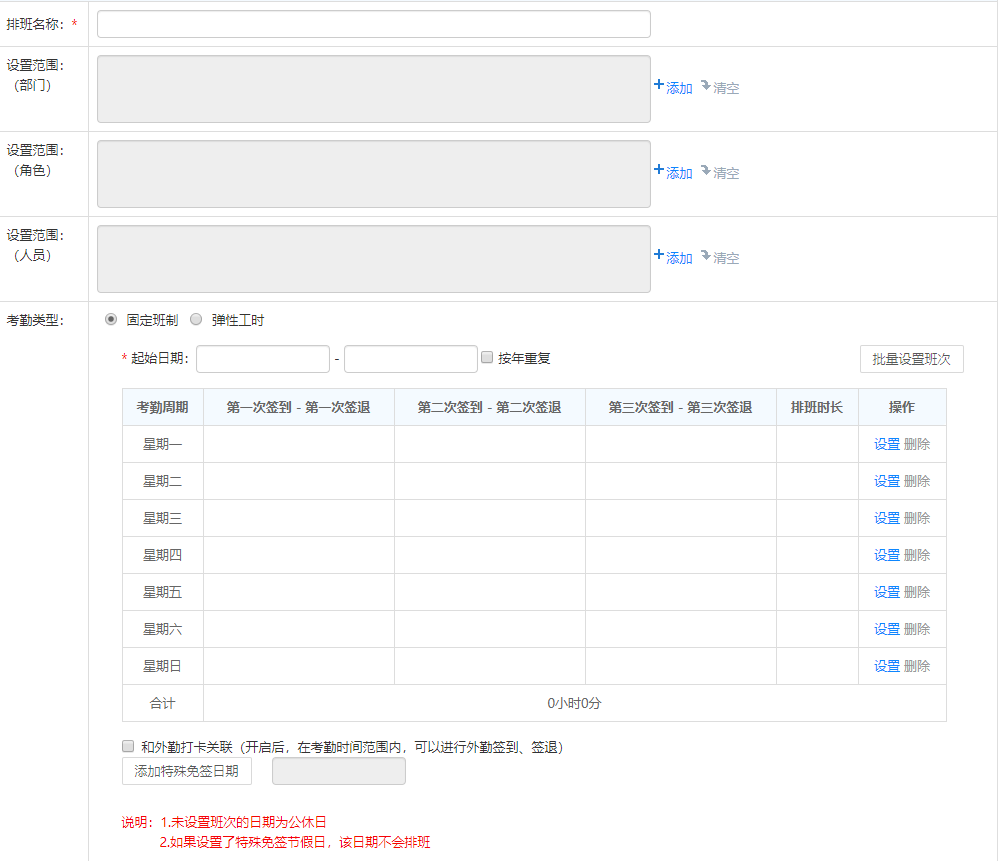
Task: Focus the 排班名称 text field
Action: point(373,24)
